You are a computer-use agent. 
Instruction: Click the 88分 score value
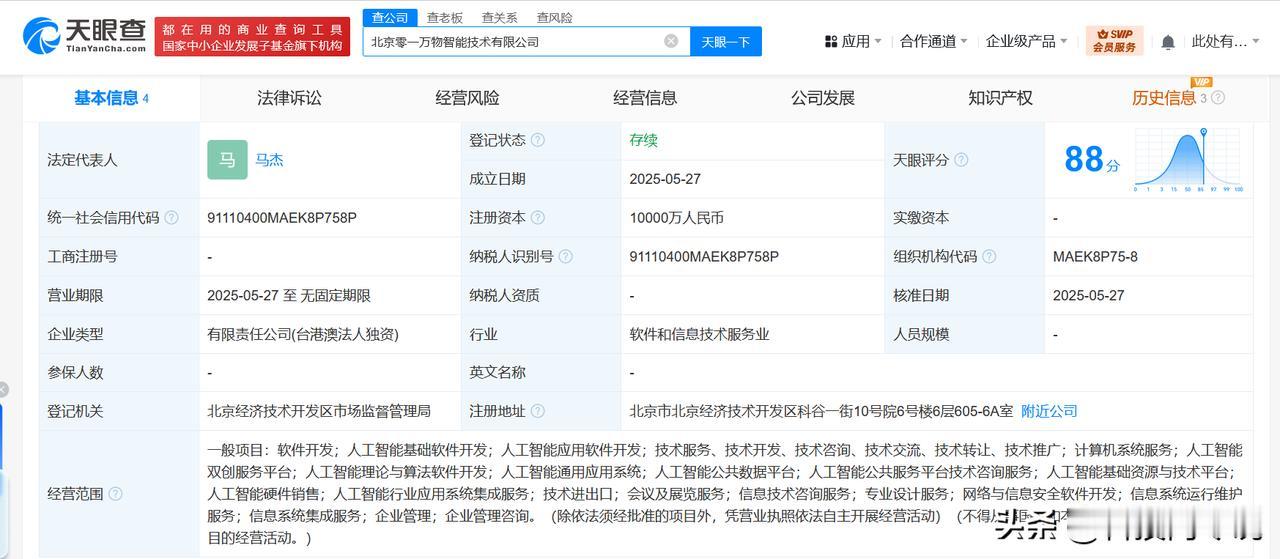tap(1092, 160)
